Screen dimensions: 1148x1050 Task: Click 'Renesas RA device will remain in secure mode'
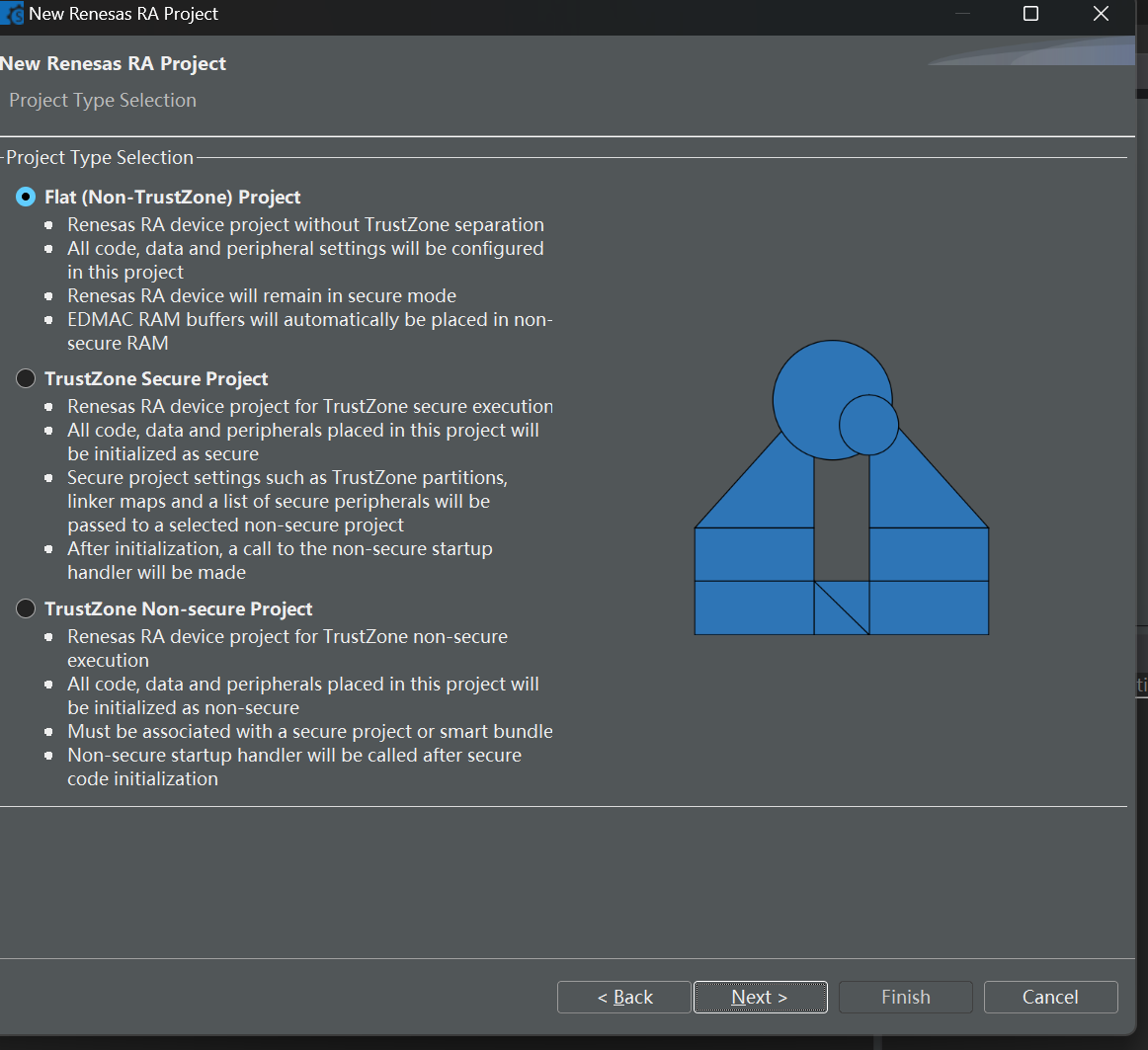coord(262,295)
